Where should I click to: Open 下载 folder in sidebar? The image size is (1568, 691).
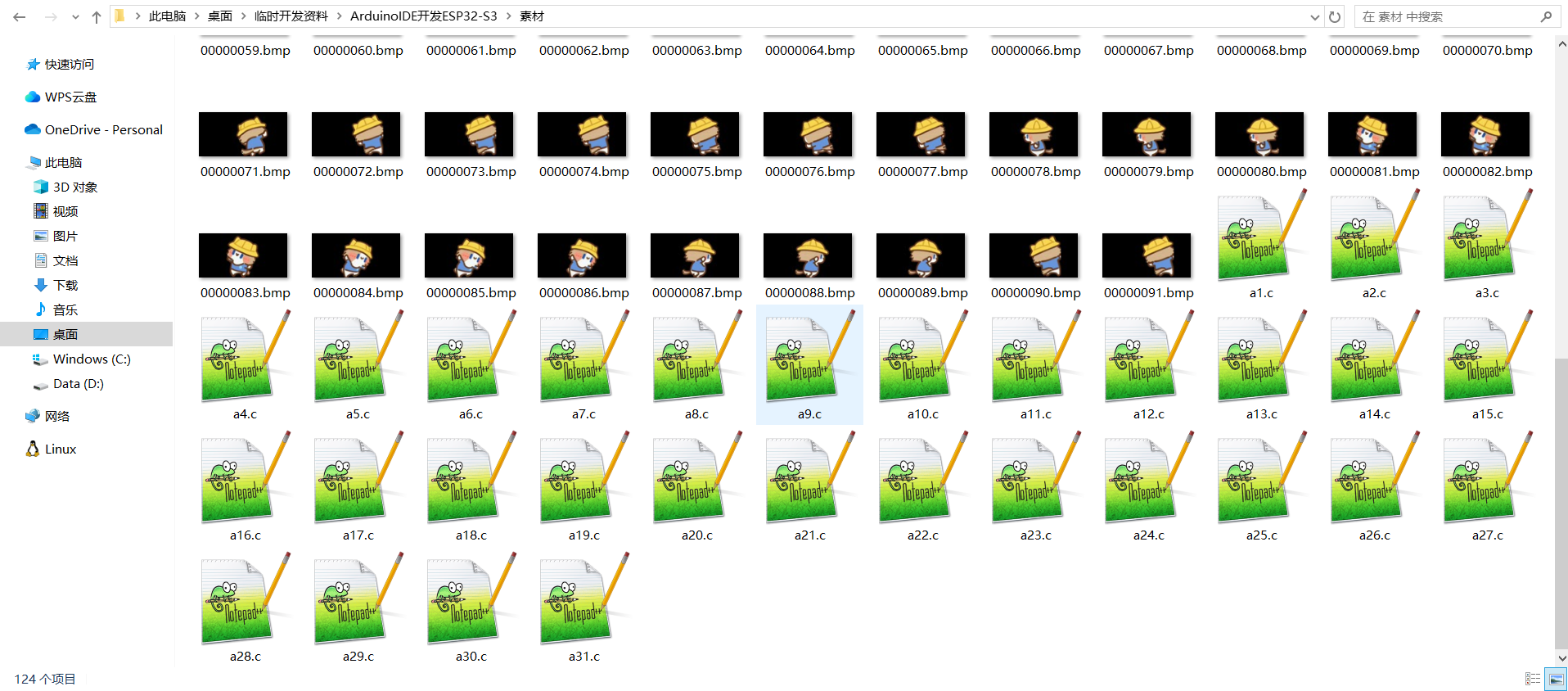pyautogui.click(x=65, y=285)
